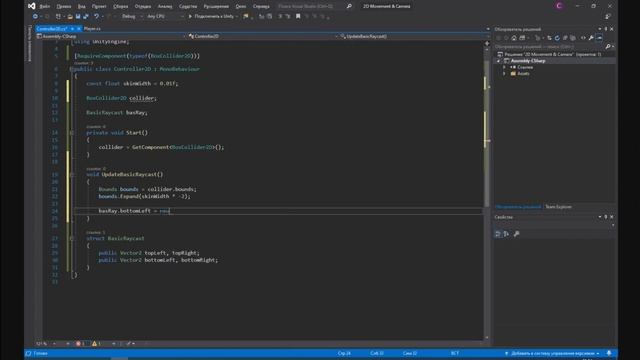This screenshot has width=640, height=360.
Task: Expand the Assets folder node
Action: click(504, 74)
